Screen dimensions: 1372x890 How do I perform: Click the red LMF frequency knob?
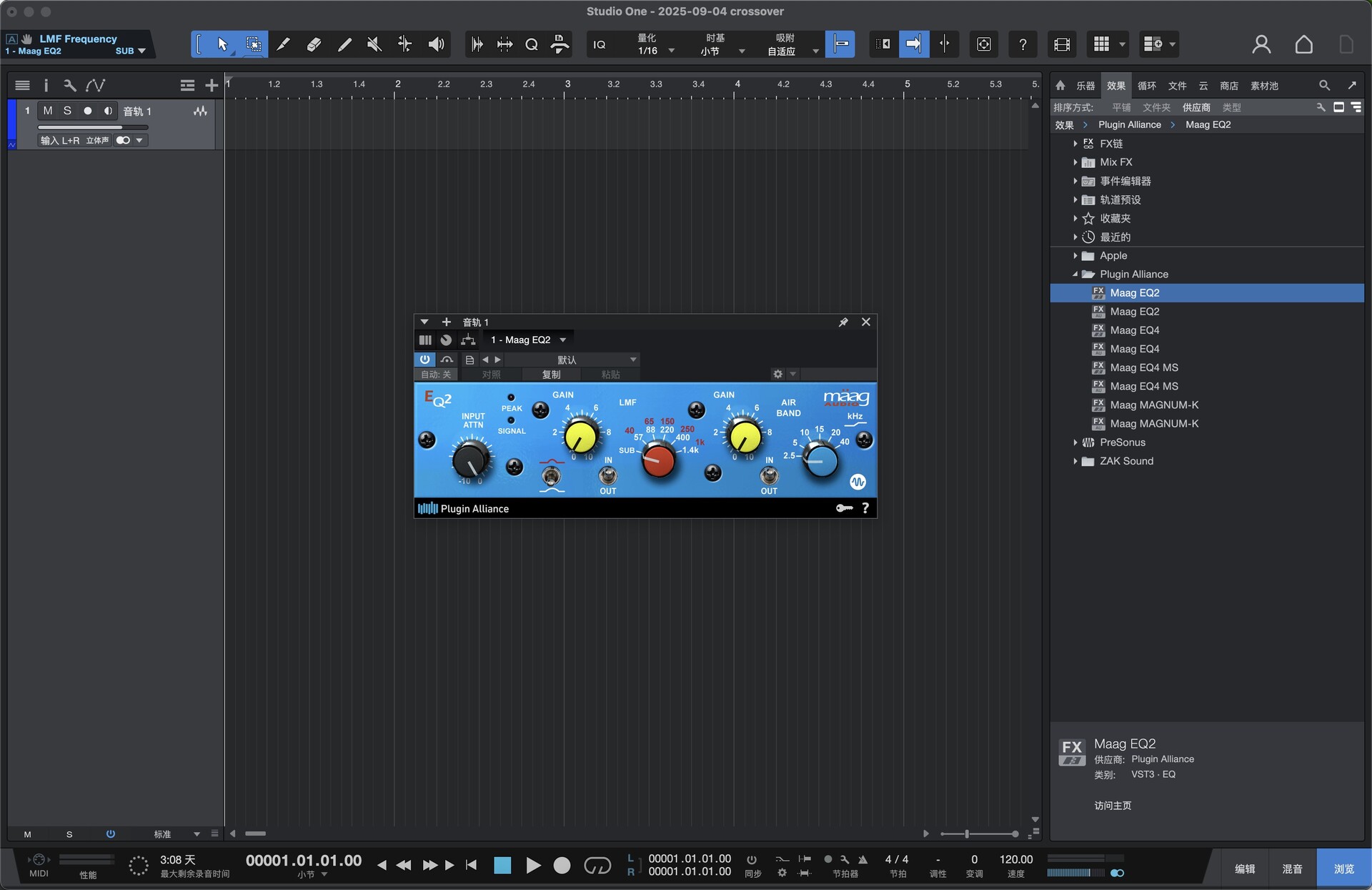pyautogui.click(x=658, y=460)
